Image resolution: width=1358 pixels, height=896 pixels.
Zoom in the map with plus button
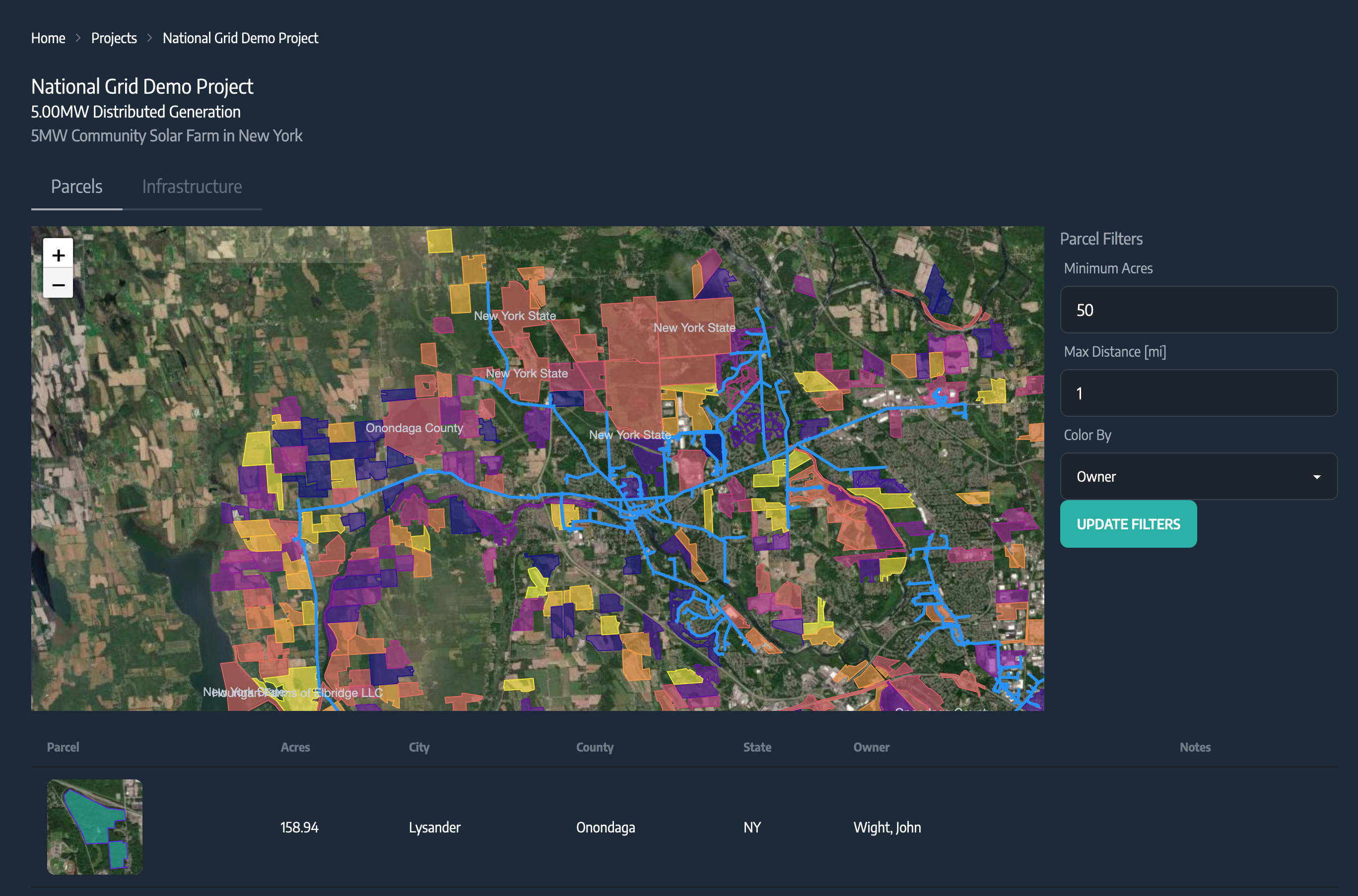(x=58, y=255)
